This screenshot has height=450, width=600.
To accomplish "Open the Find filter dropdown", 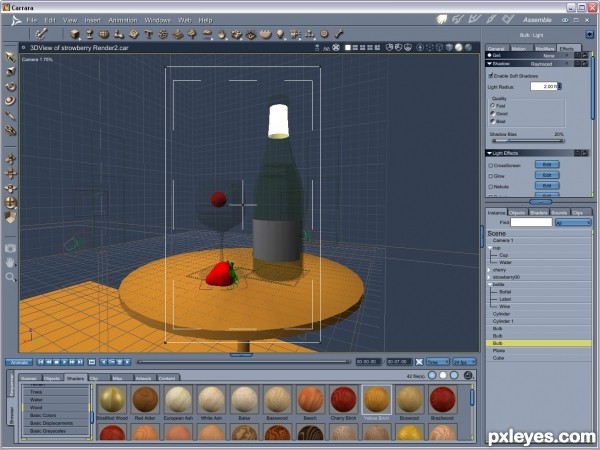I will 573,222.
